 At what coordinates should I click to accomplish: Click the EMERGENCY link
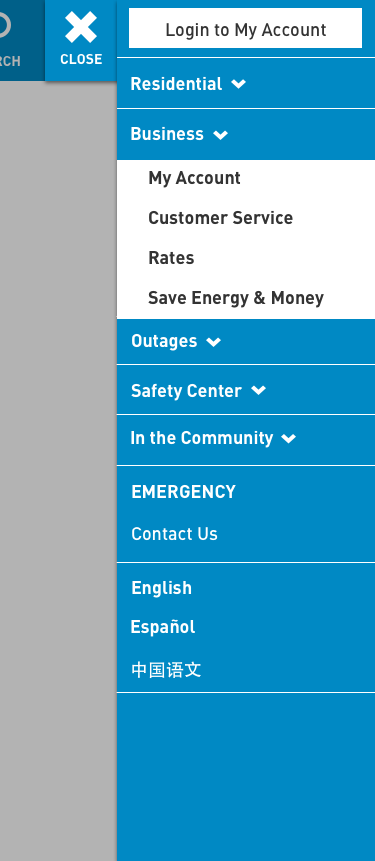click(x=183, y=491)
